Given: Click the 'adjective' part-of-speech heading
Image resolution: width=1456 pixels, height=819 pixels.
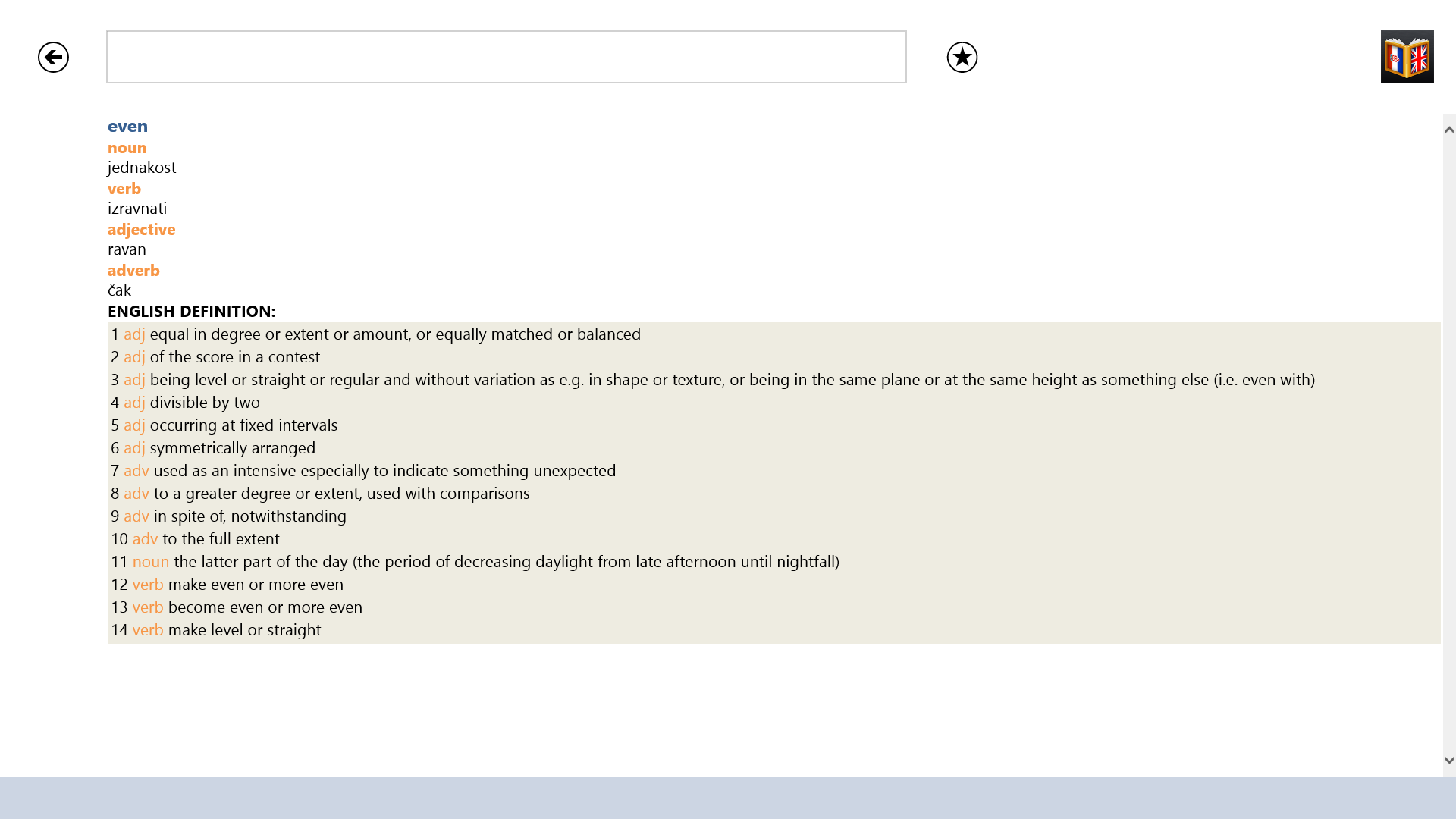Looking at the screenshot, I should pos(141,229).
